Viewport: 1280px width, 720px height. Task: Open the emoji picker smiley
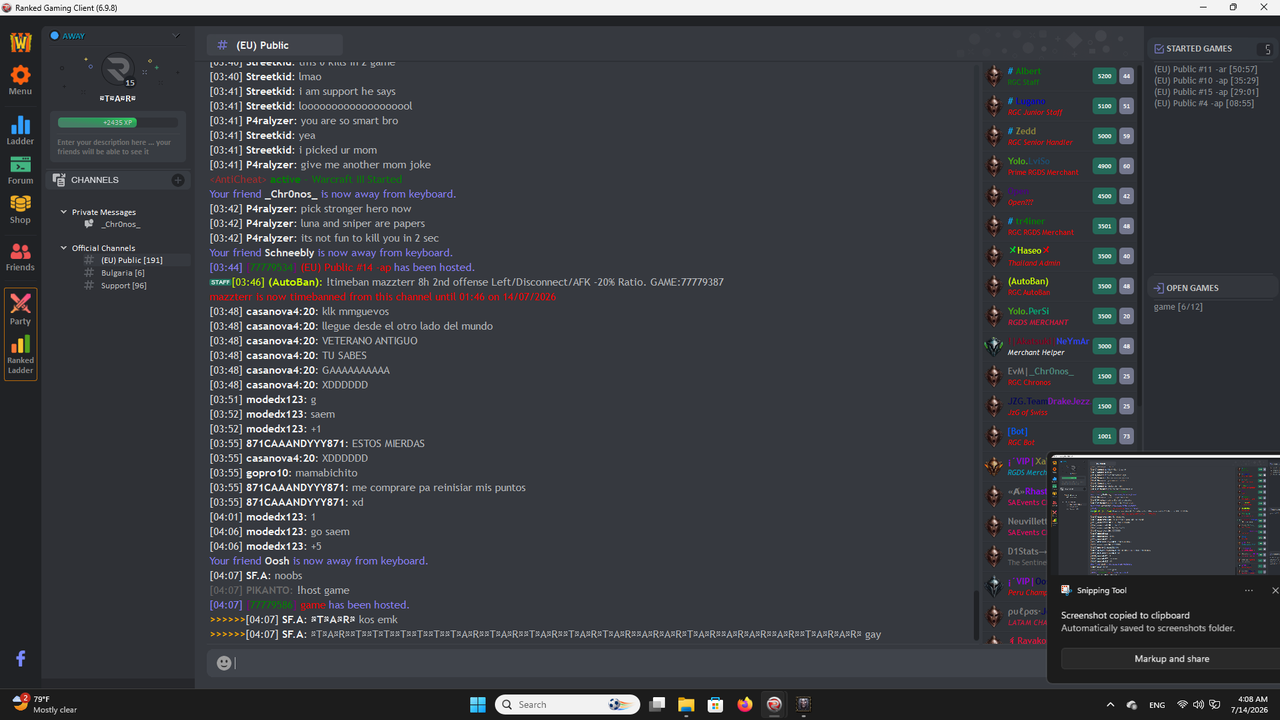click(224, 663)
